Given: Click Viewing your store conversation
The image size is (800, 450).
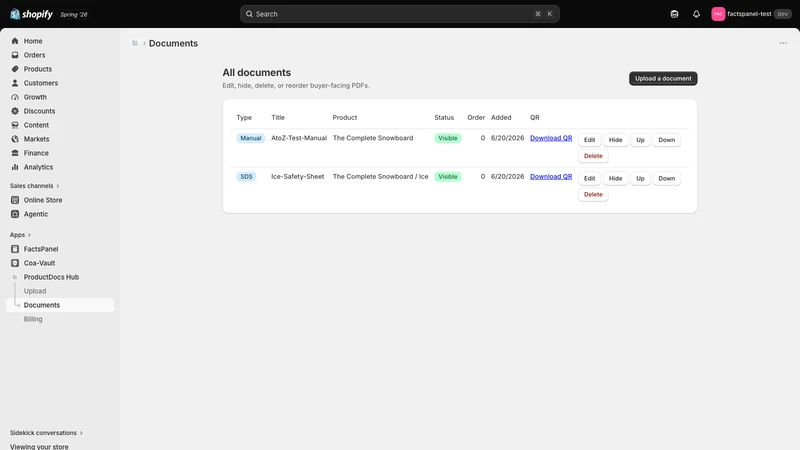Looking at the screenshot, I should coord(39,446).
